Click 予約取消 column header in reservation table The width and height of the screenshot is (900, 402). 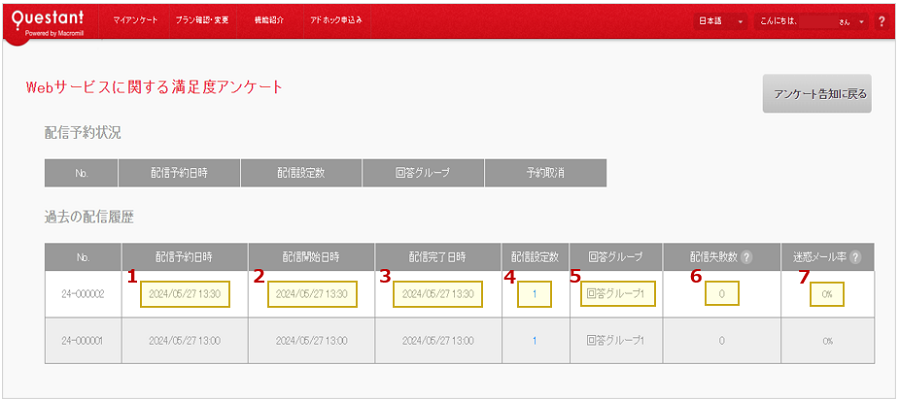coord(545,173)
